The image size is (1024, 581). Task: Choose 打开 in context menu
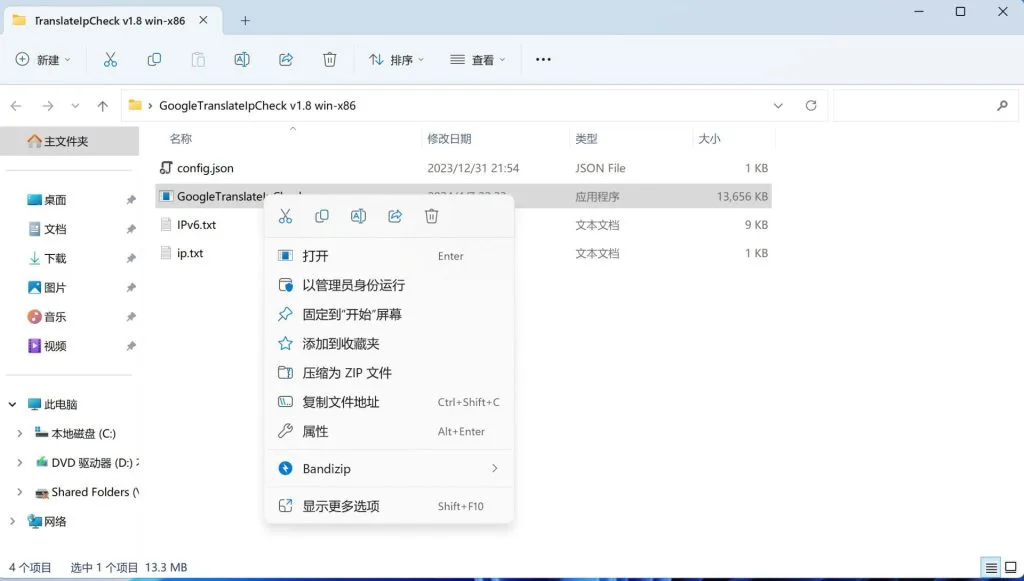click(389, 256)
